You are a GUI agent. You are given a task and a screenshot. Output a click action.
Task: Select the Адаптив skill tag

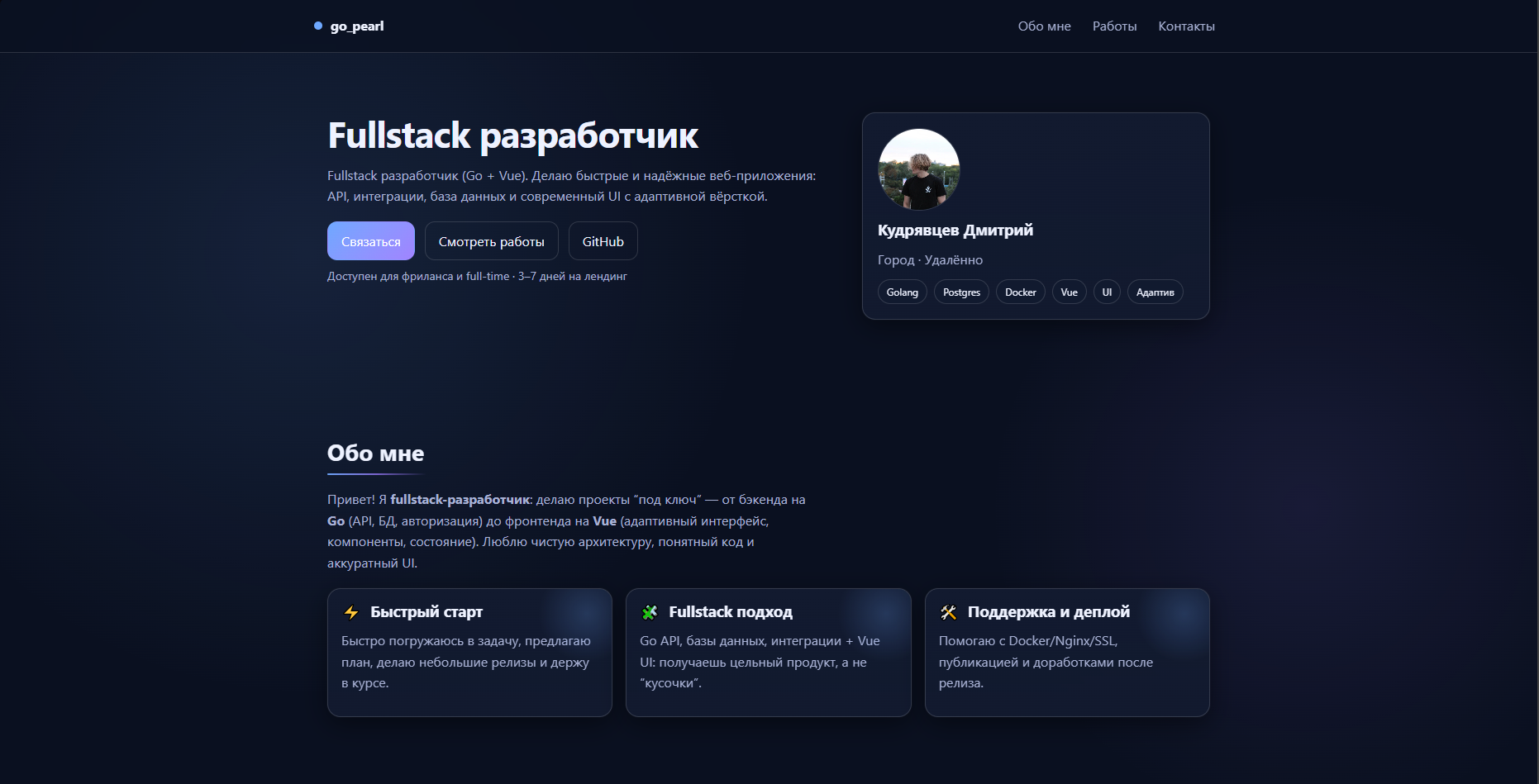[x=1155, y=292]
